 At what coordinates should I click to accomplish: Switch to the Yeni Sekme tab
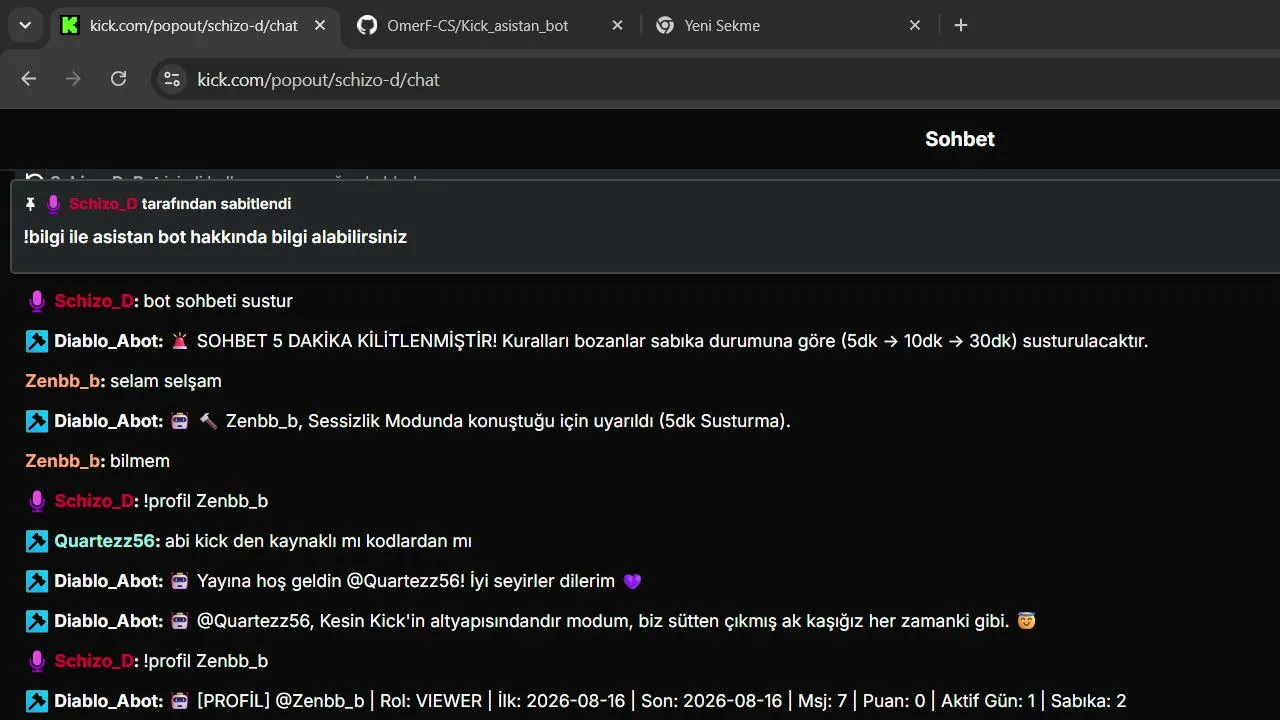pos(789,25)
